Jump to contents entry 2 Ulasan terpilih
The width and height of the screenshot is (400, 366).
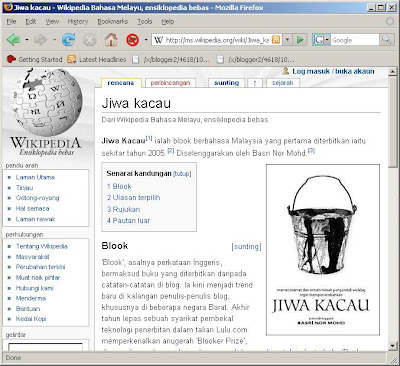pyautogui.click(x=133, y=198)
